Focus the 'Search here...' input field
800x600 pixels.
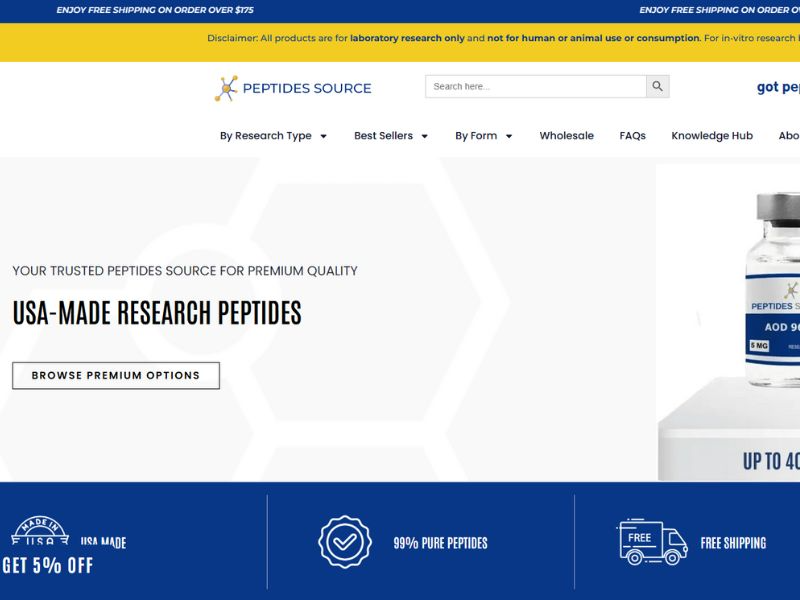(535, 87)
